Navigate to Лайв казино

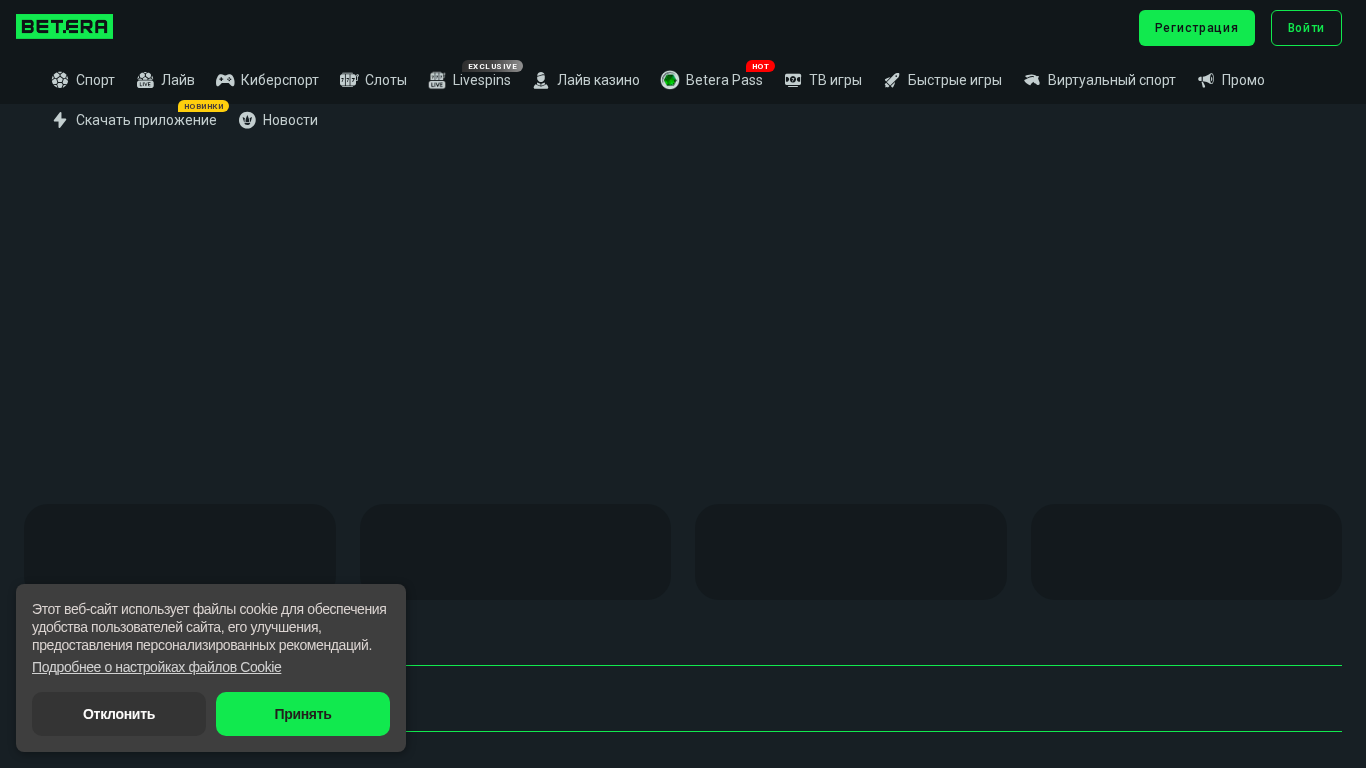point(598,80)
